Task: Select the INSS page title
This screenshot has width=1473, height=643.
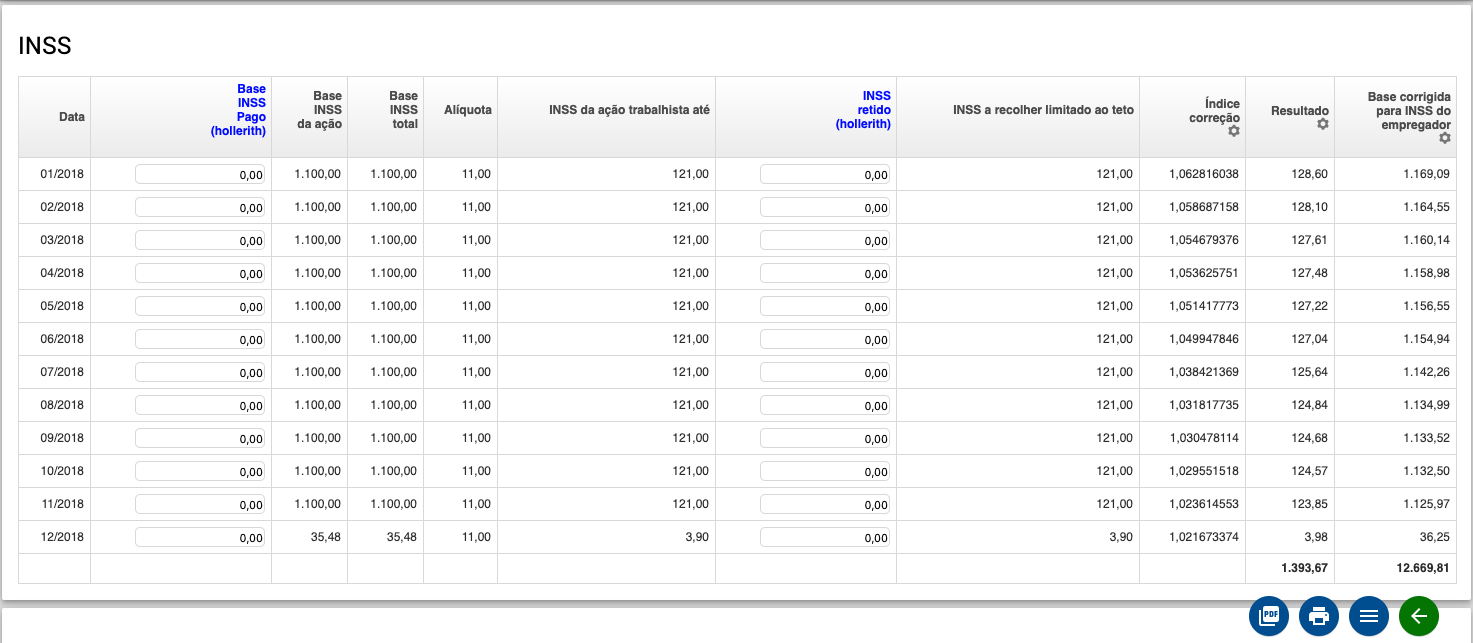Action: pos(45,46)
